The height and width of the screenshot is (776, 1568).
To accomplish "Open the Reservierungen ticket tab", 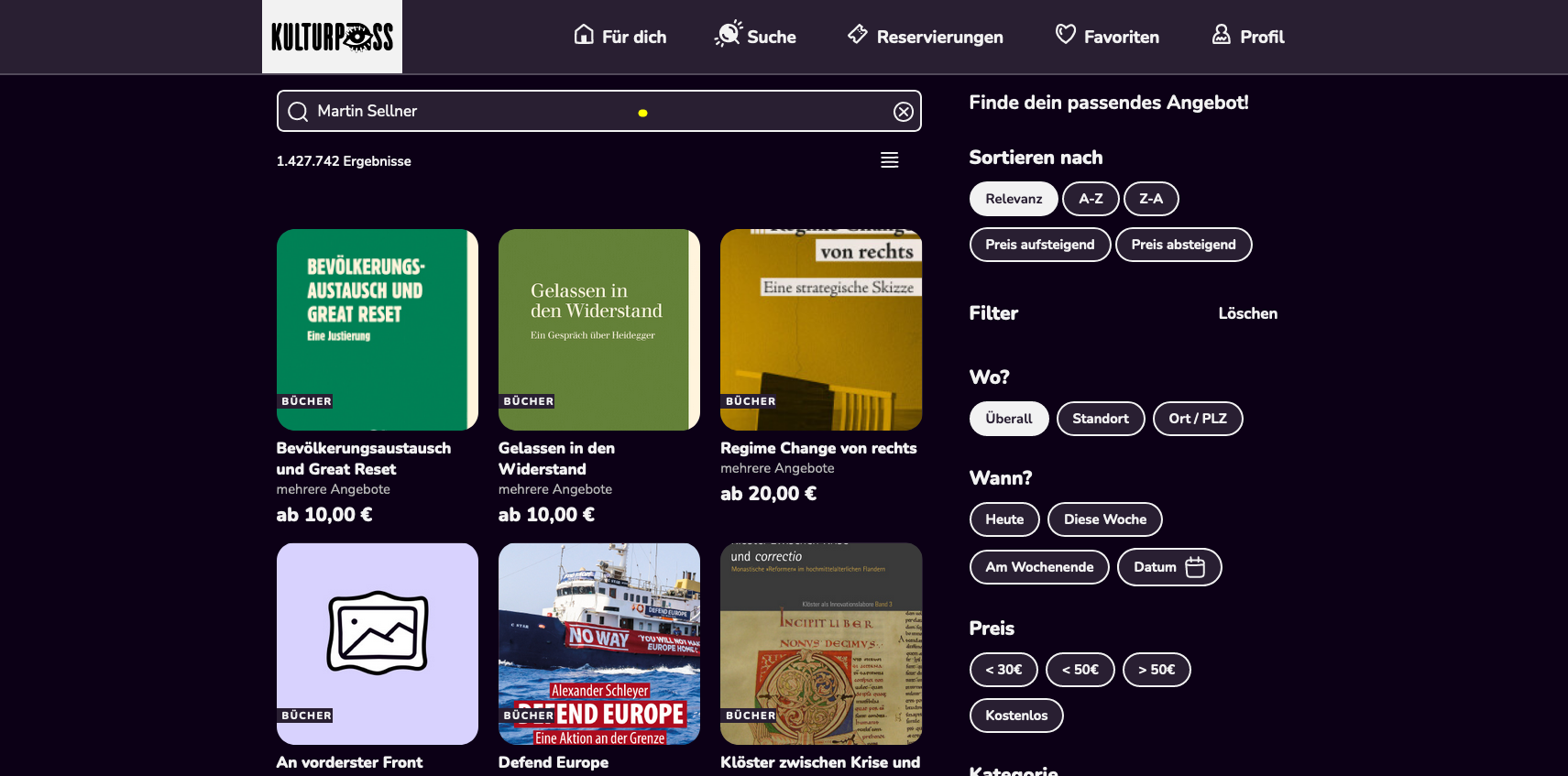I will pos(926,37).
